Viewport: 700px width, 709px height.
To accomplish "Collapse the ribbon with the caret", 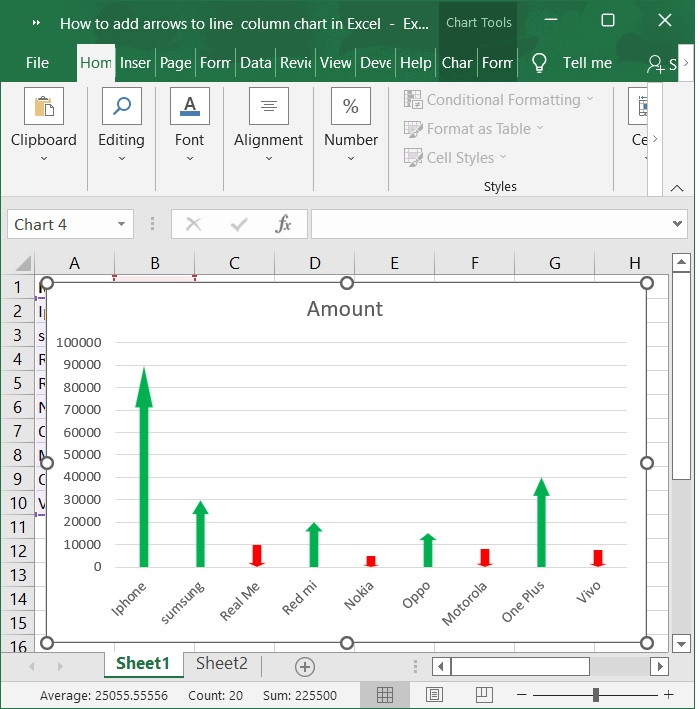I will [x=677, y=188].
